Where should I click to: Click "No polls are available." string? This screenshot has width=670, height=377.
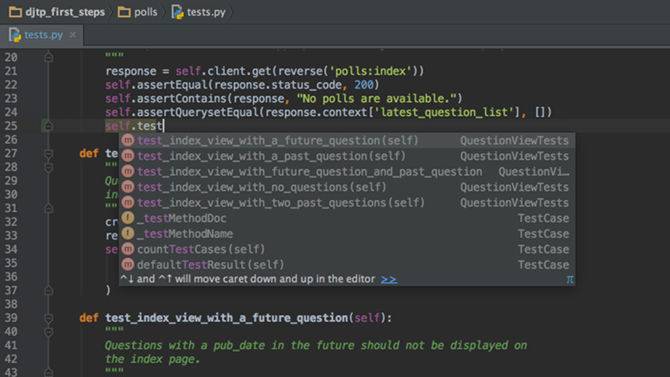(x=376, y=98)
